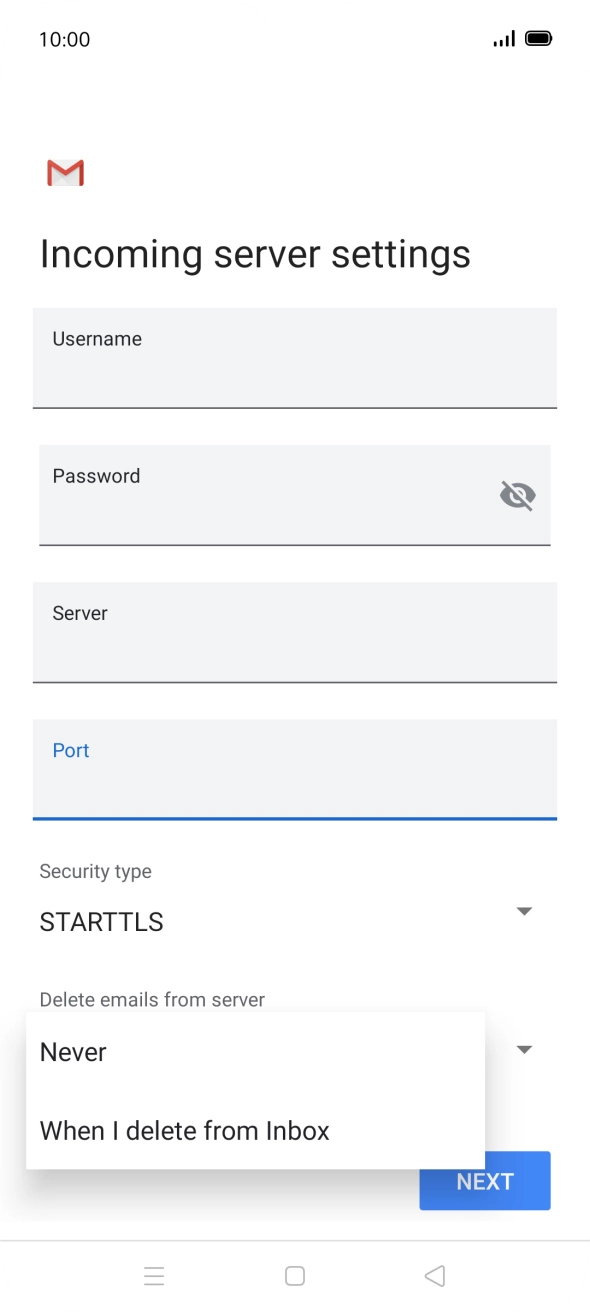
Task: Tap the Back button in navigation bar
Action: point(435,1275)
